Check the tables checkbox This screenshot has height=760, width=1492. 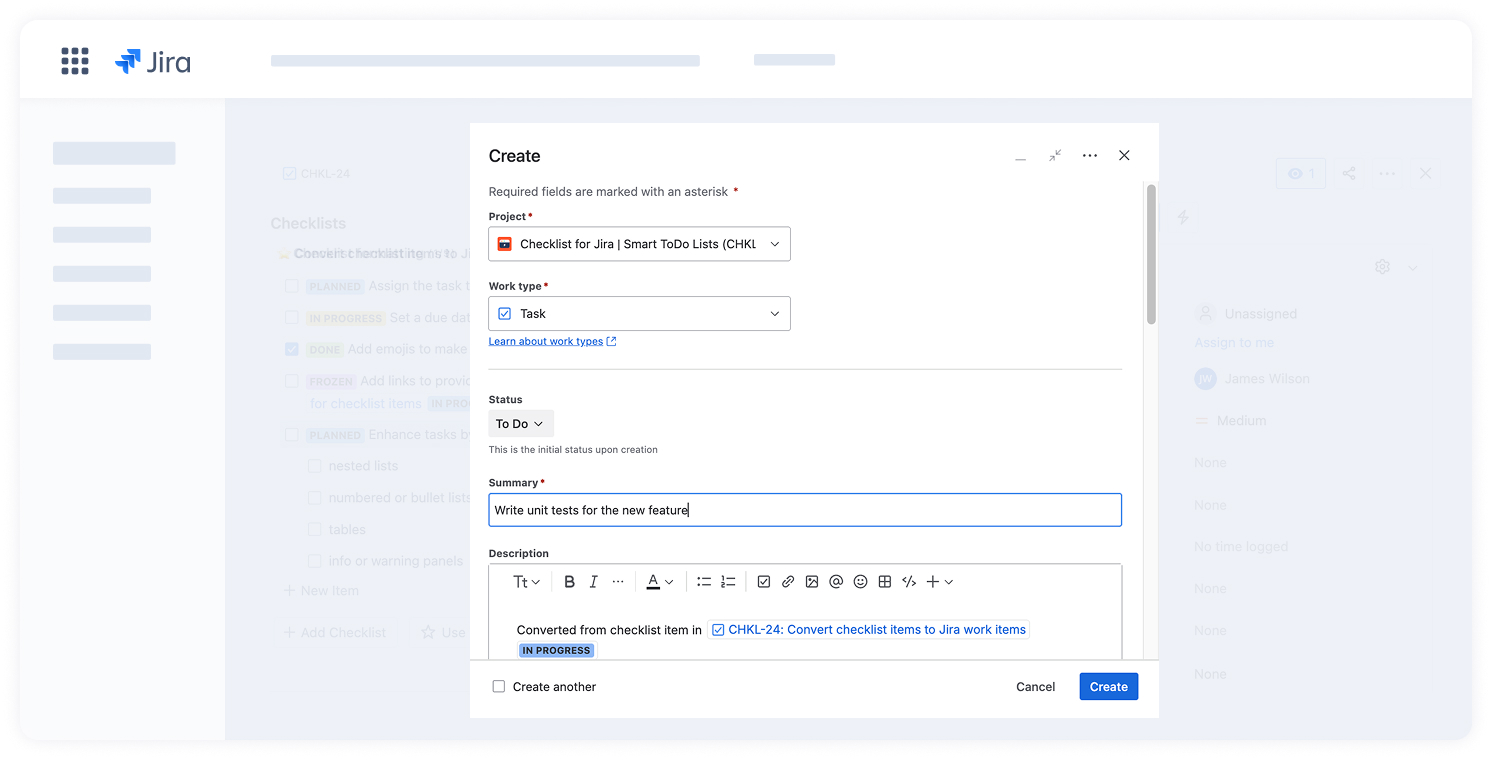pos(315,530)
